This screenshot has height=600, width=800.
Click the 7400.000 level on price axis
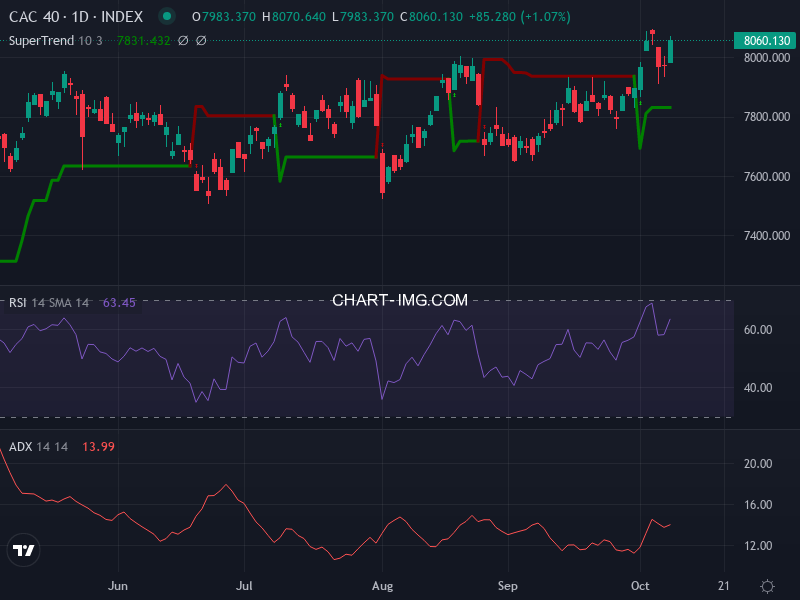(x=765, y=236)
